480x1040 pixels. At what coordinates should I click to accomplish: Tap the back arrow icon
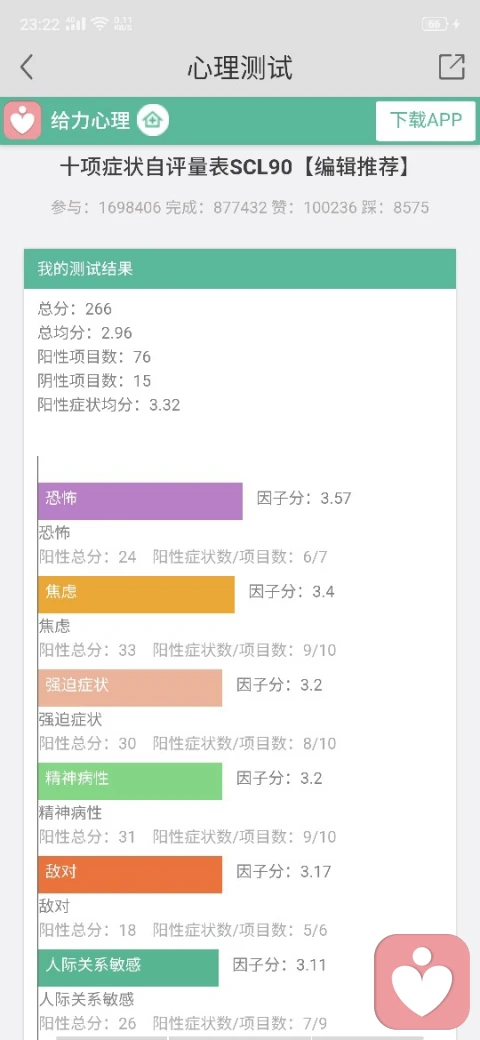[x=26, y=67]
